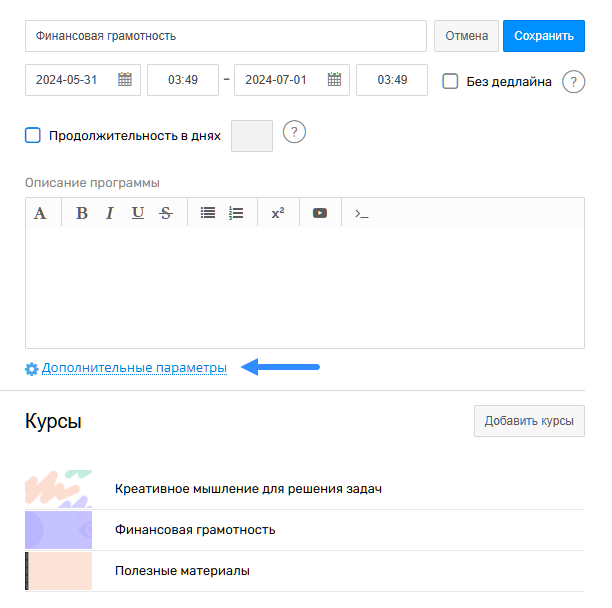Insert a video with the play icon
612x608 pixels.
click(320, 213)
